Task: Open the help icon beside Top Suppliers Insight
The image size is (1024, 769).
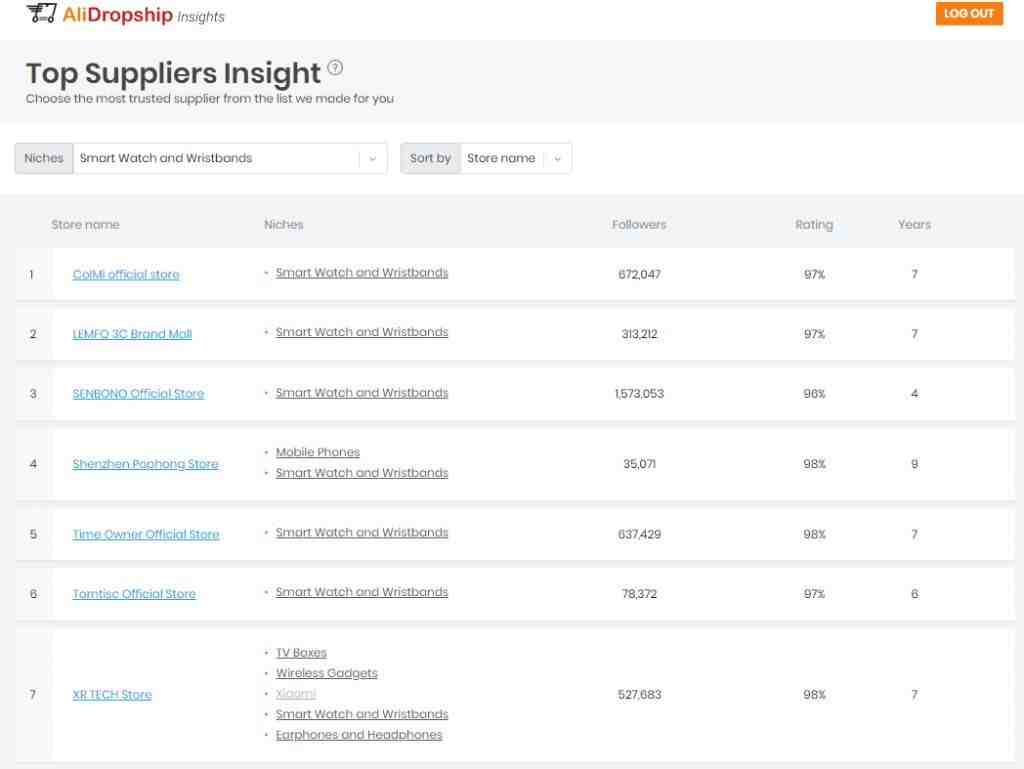Action: pos(335,67)
